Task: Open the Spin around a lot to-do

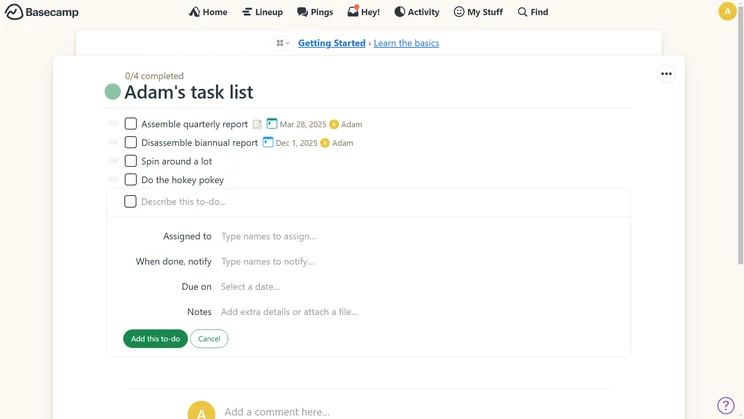Action: 177,161
